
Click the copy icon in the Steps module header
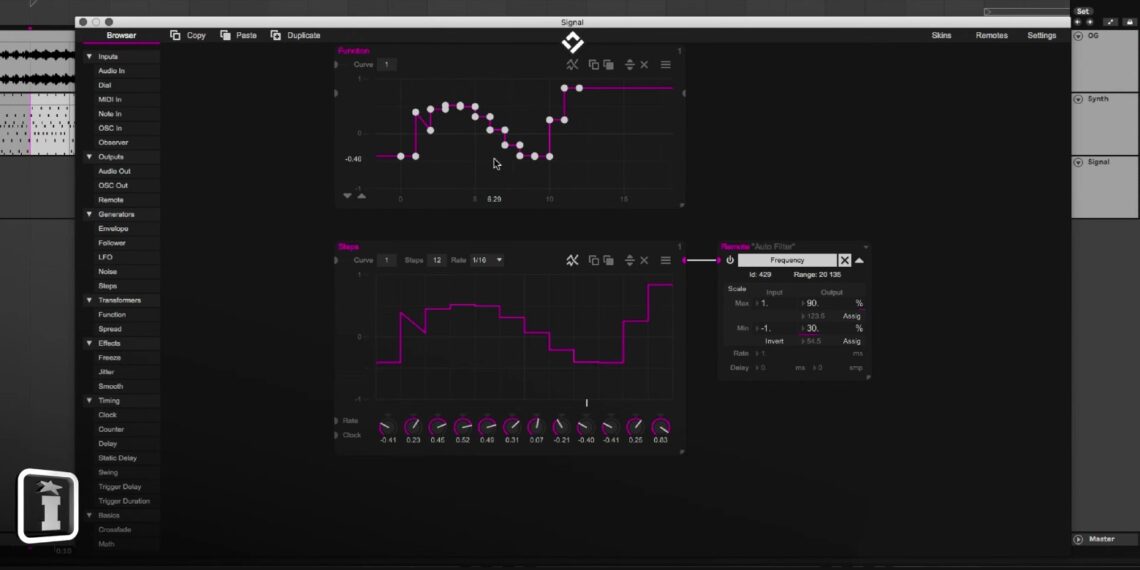tap(593, 260)
